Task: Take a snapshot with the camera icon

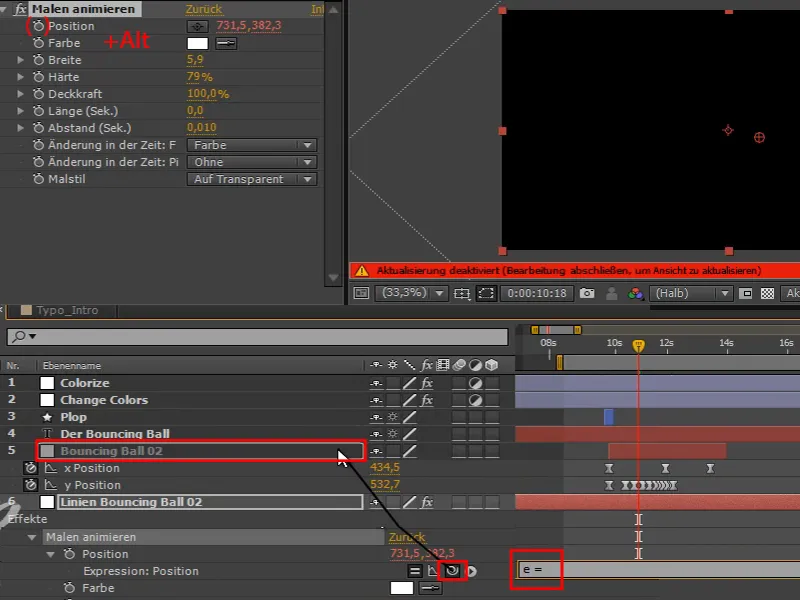Action: [x=587, y=293]
